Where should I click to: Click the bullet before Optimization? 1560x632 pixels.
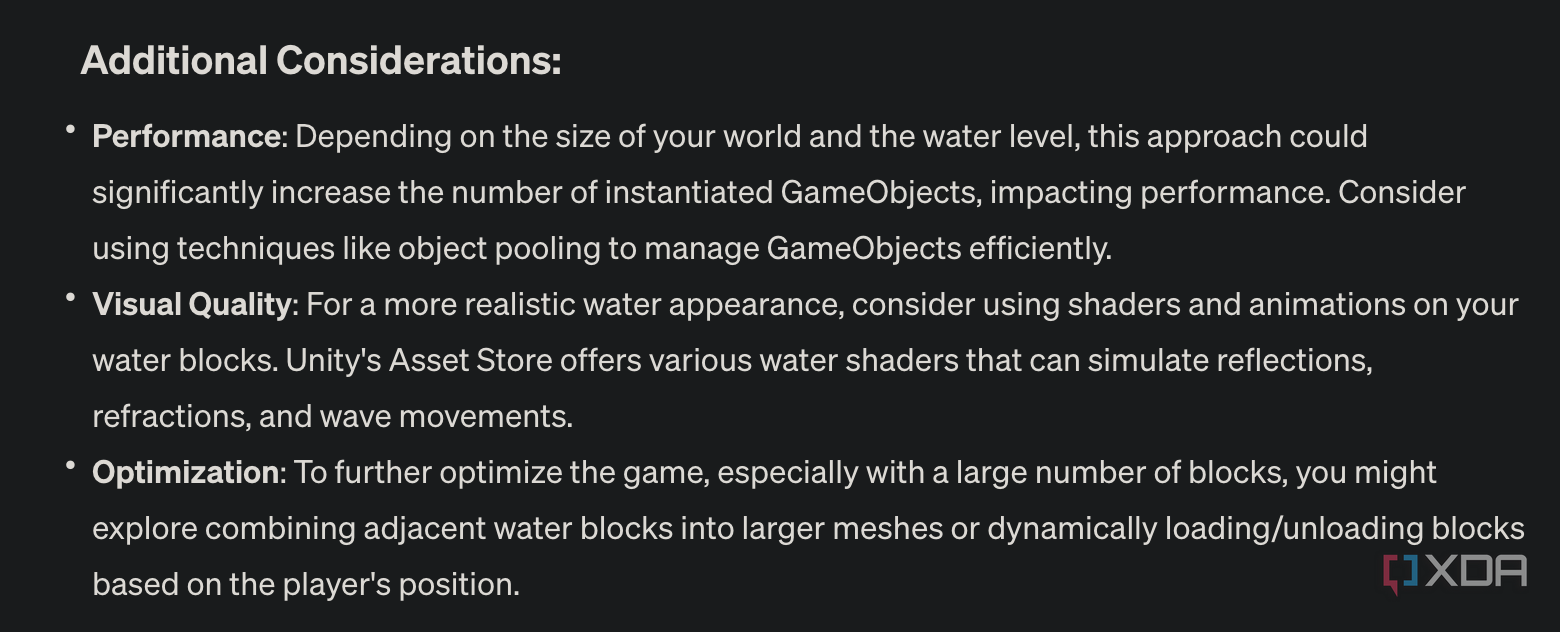(70, 466)
